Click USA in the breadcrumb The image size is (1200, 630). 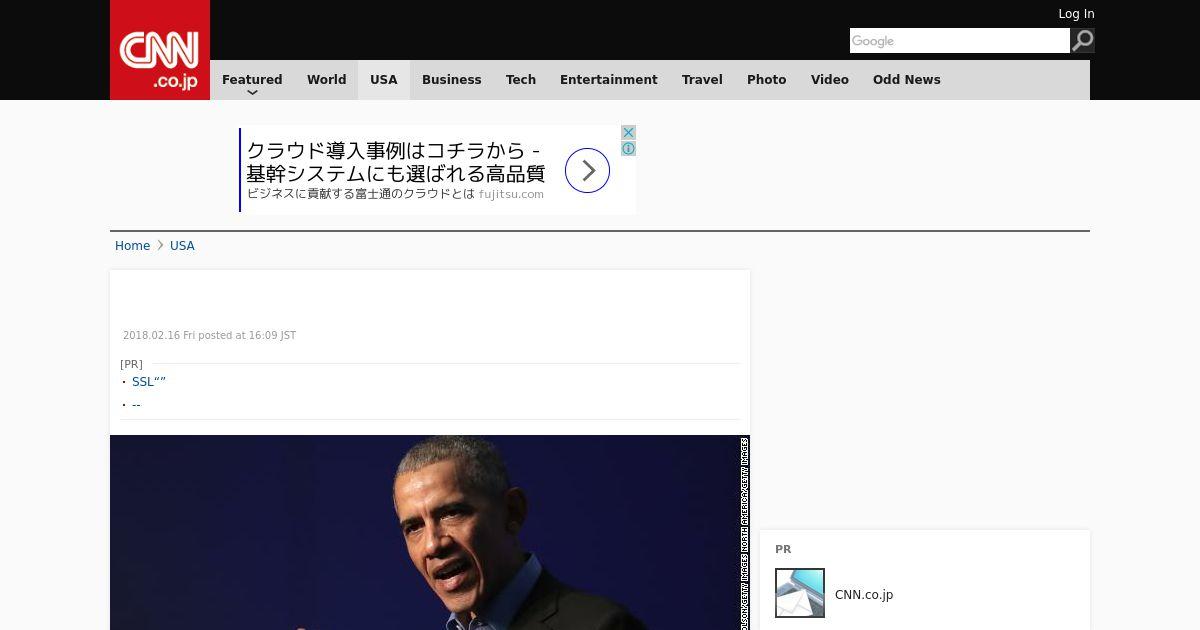[x=182, y=246]
